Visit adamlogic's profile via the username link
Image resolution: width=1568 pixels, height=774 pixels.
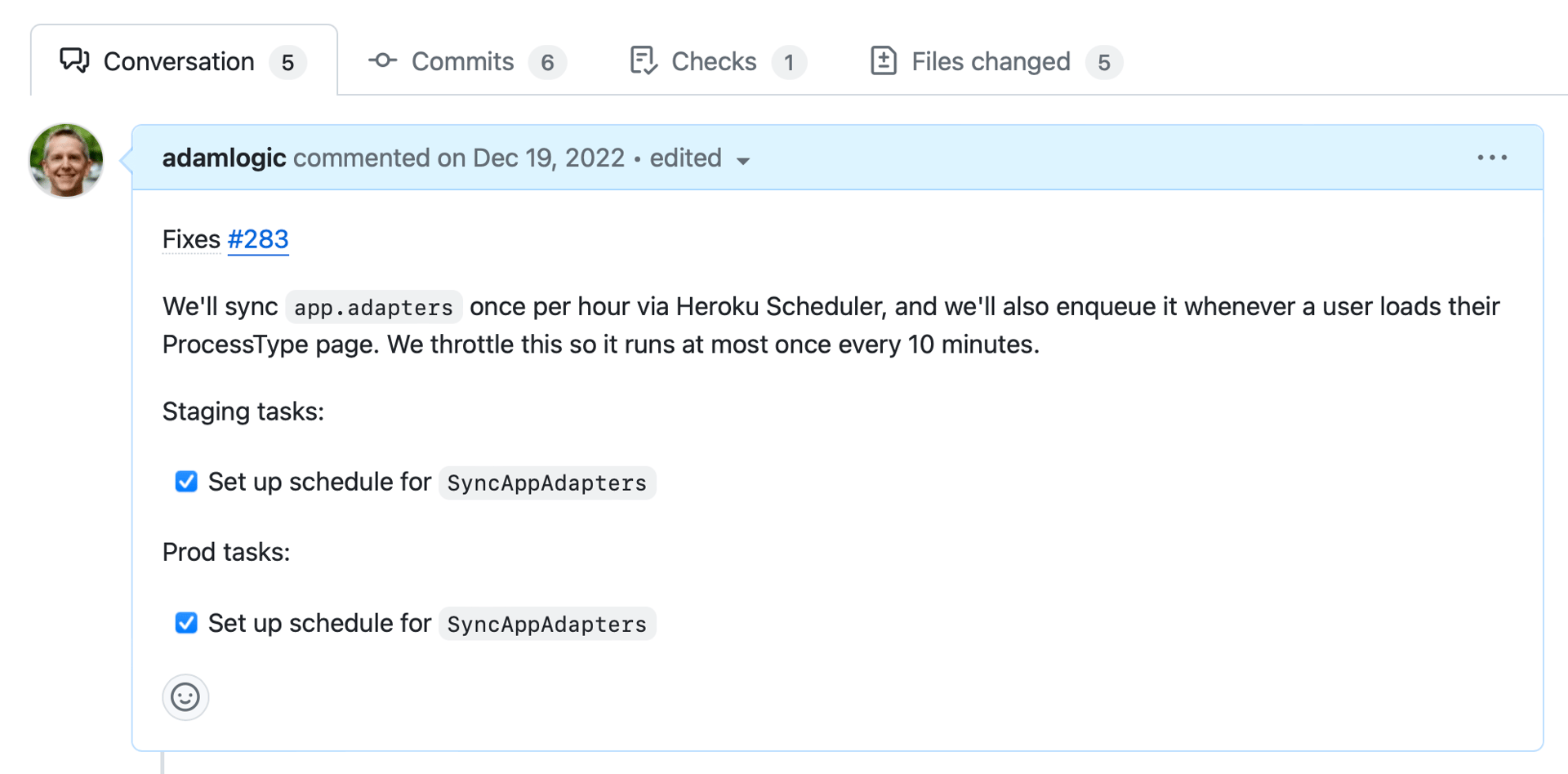tap(224, 158)
